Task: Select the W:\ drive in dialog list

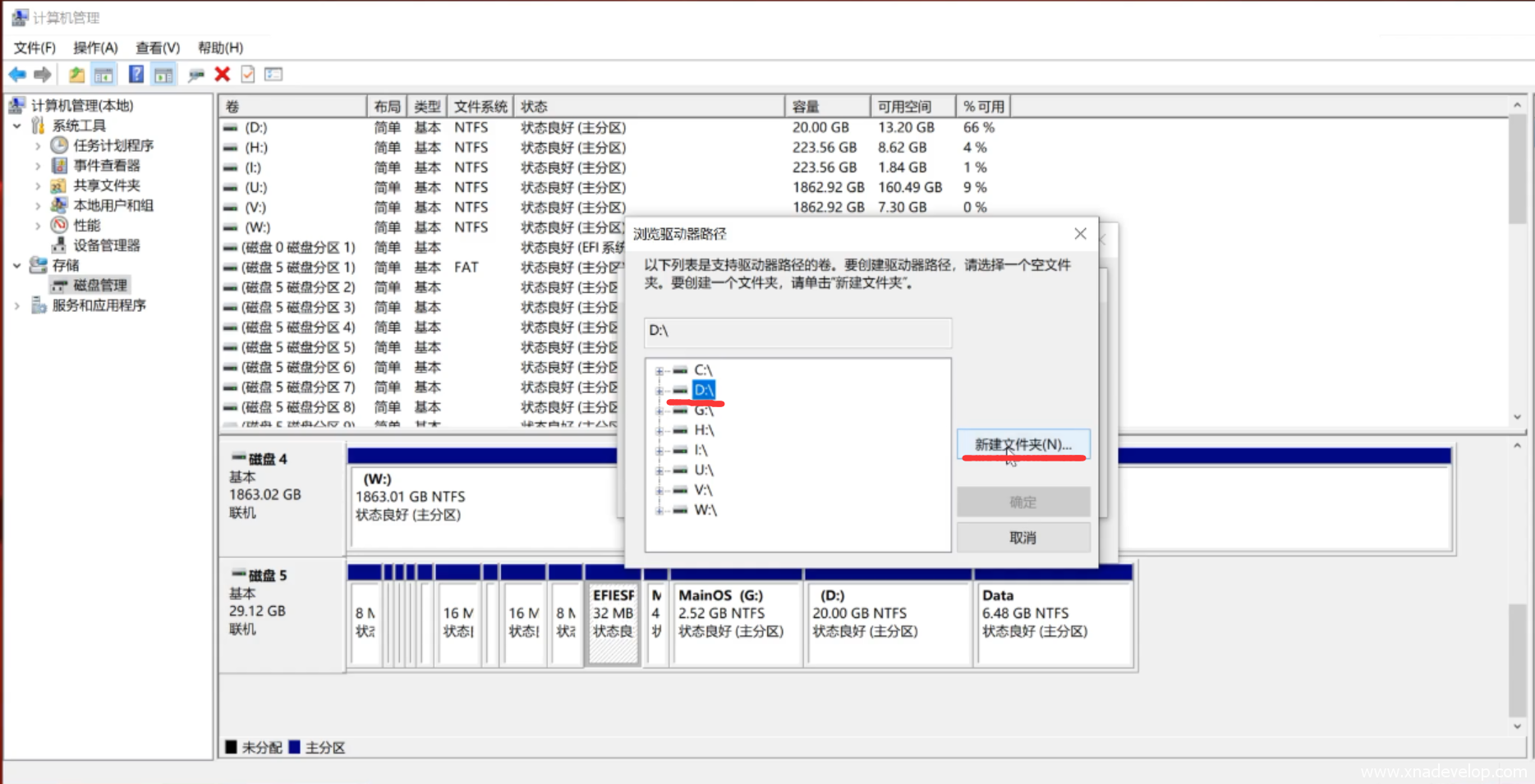Action: [x=705, y=510]
